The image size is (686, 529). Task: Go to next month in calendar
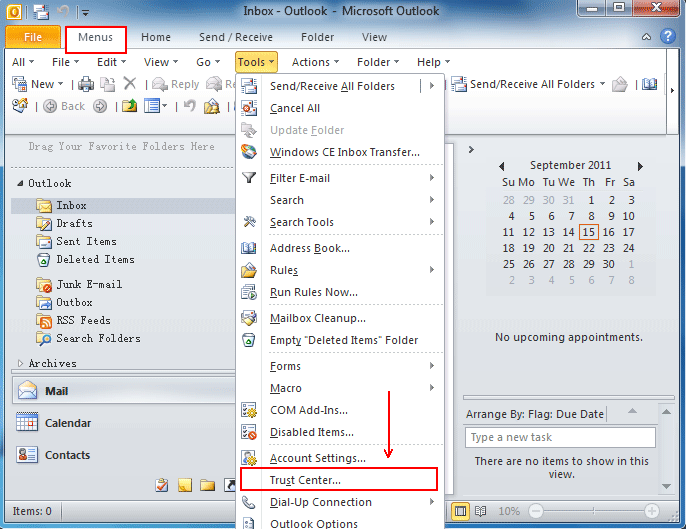point(640,166)
